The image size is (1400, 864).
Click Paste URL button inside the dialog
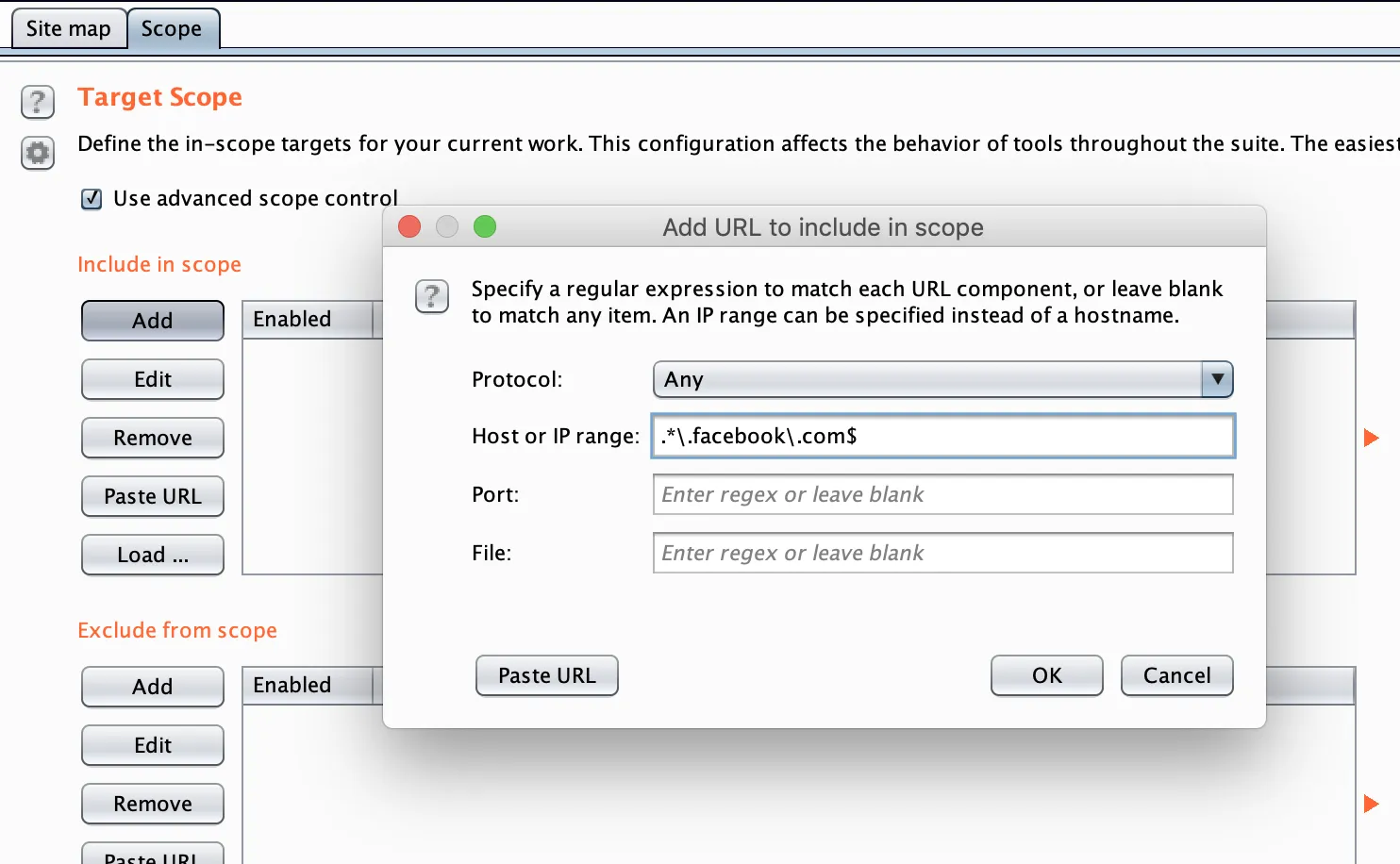coord(547,675)
